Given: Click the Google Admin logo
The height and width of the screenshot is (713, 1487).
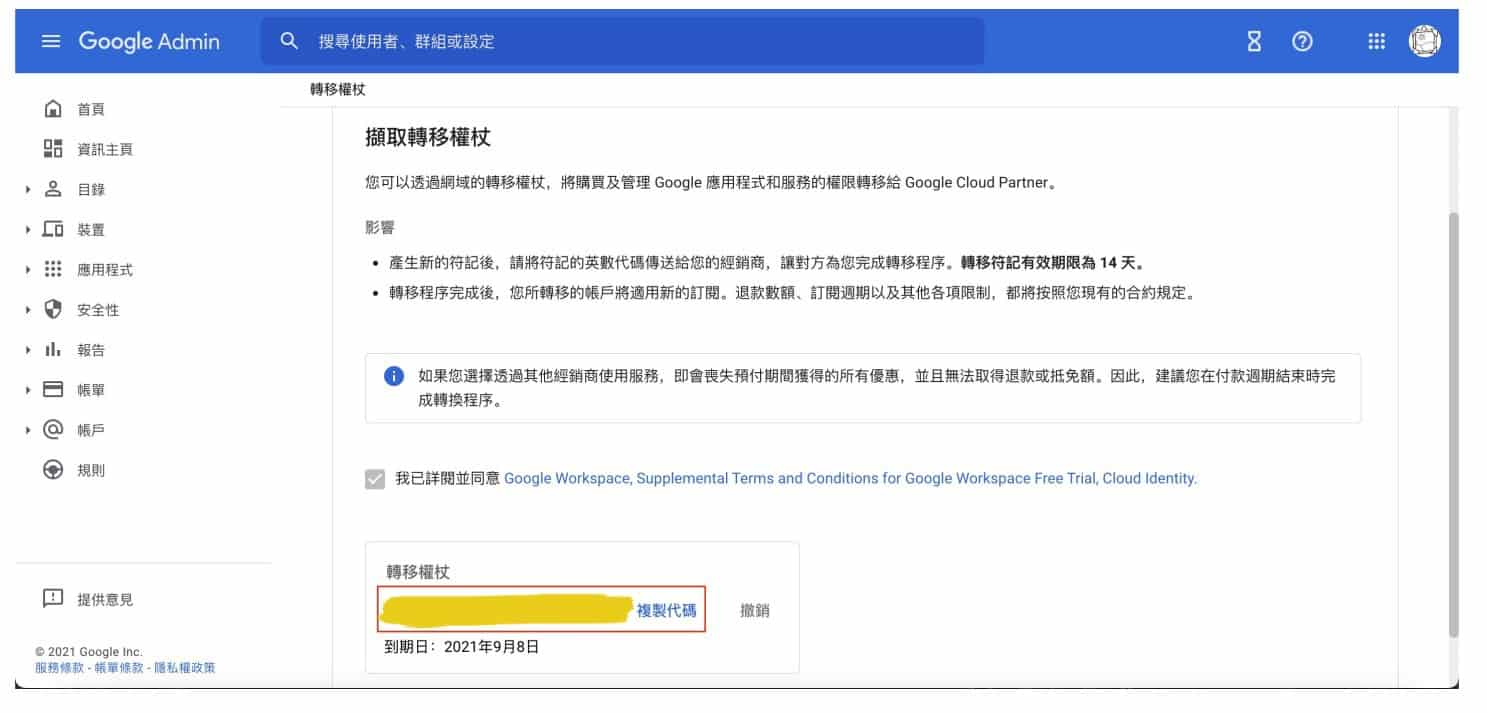Looking at the screenshot, I should [149, 42].
